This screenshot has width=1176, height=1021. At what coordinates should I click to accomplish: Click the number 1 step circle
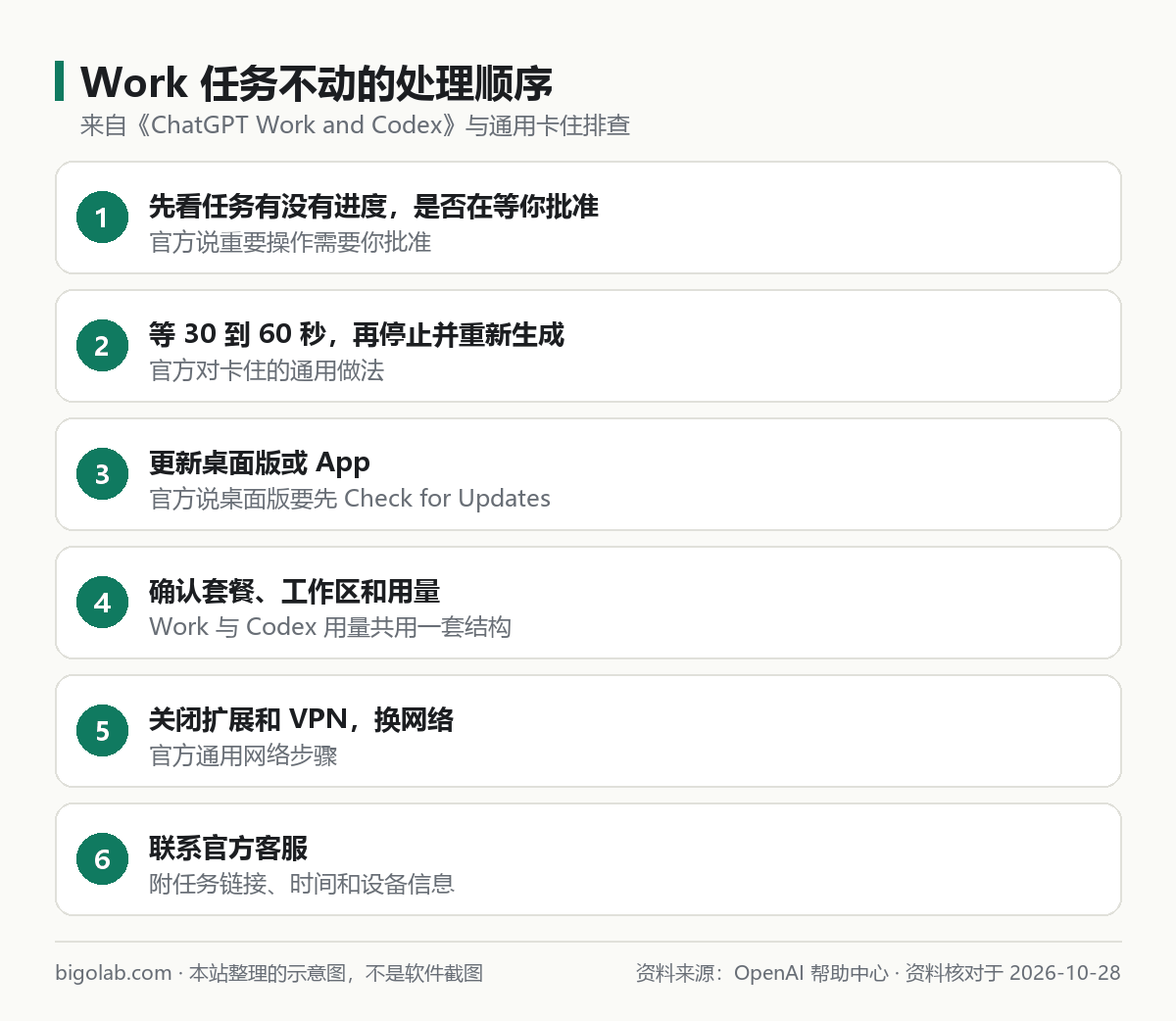[x=102, y=218]
